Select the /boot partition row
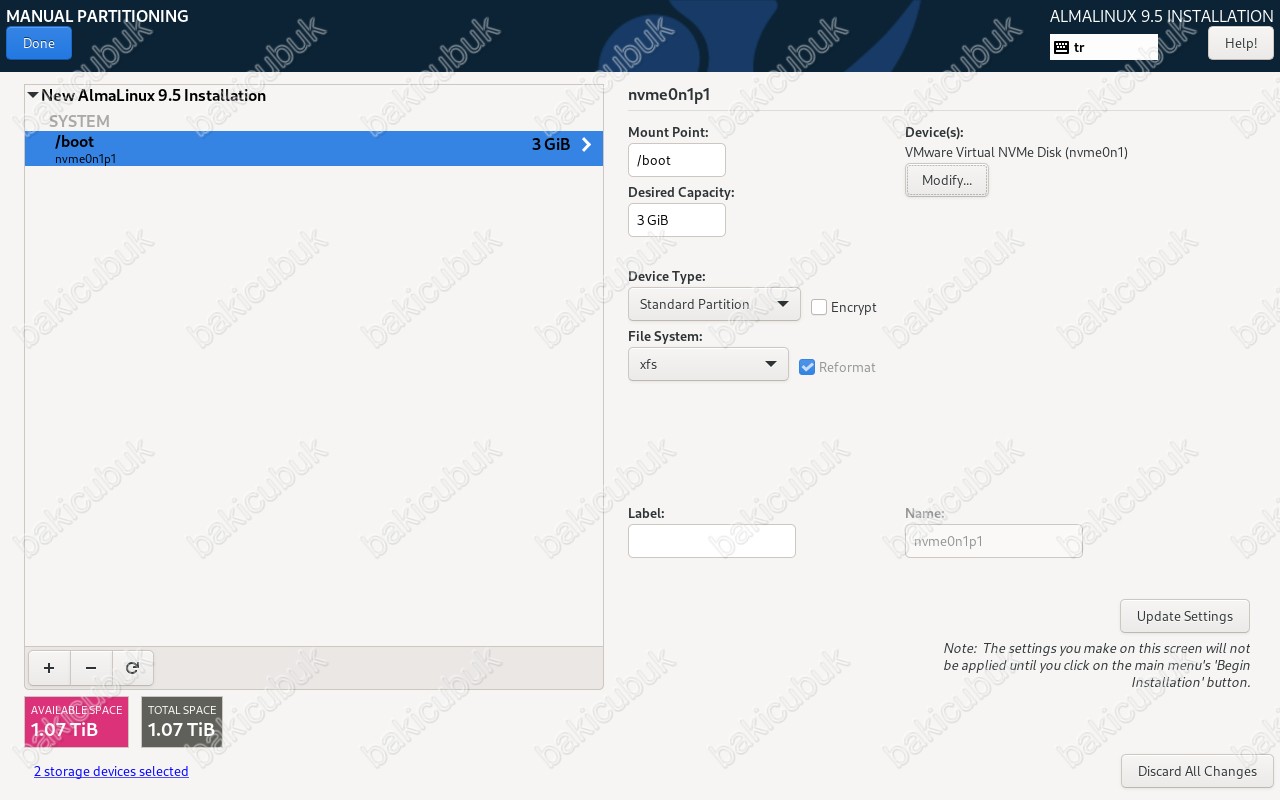The width and height of the screenshot is (1280, 800). tap(314, 148)
